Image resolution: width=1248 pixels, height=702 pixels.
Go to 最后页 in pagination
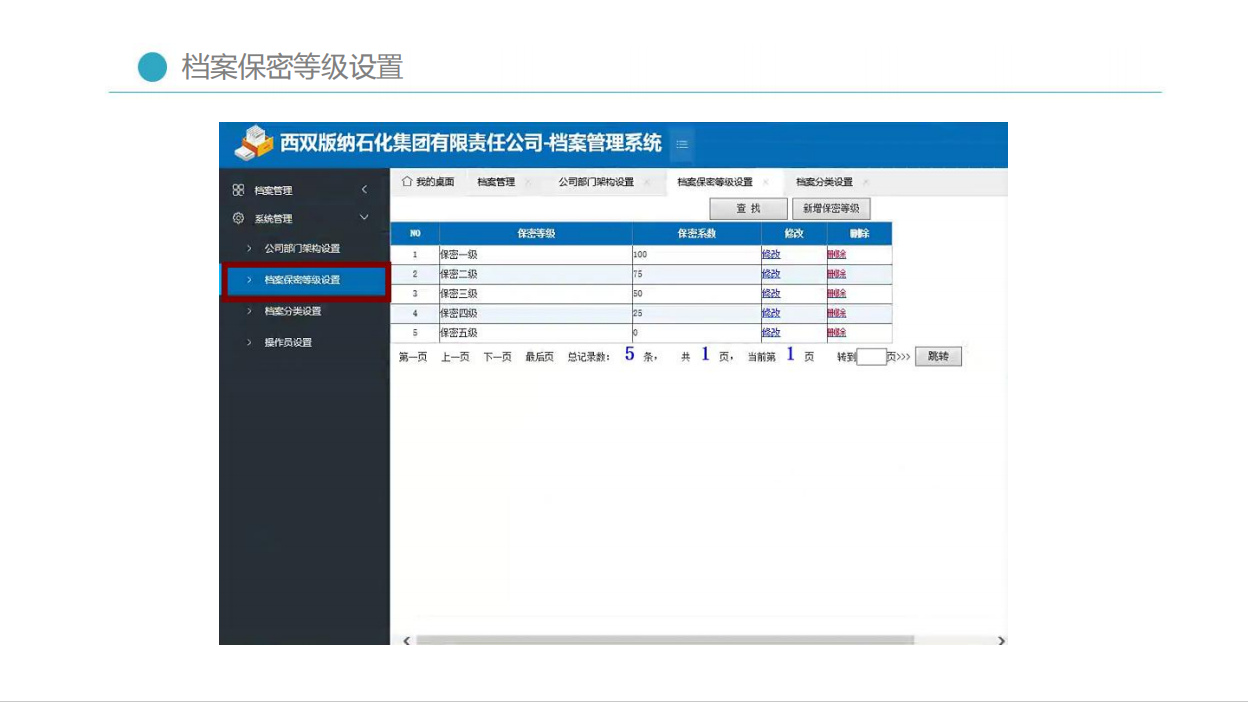click(540, 357)
